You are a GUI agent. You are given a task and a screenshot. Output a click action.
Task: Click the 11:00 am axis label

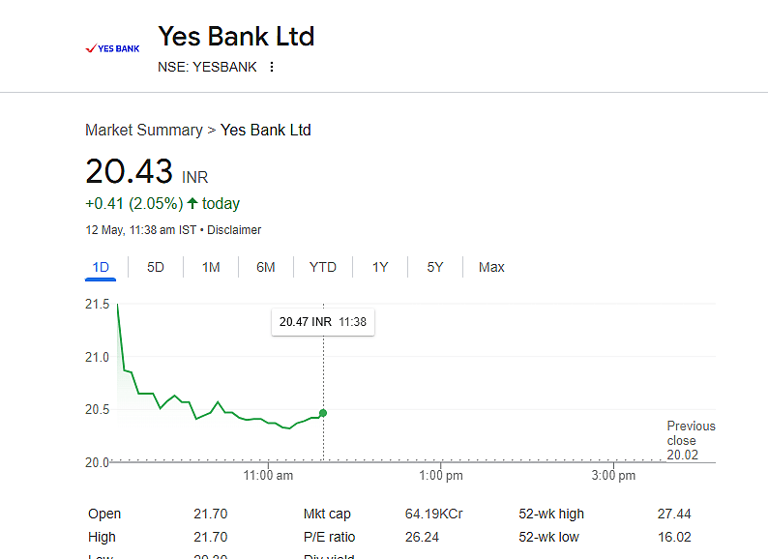tap(268, 475)
